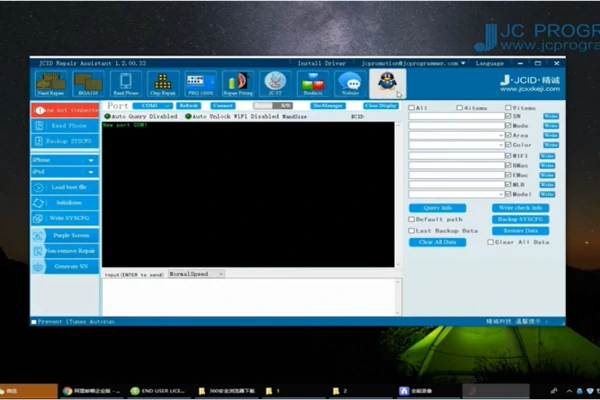600x400 pixels.
Task: Click the QQ penguin icon
Action: point(387,83)
